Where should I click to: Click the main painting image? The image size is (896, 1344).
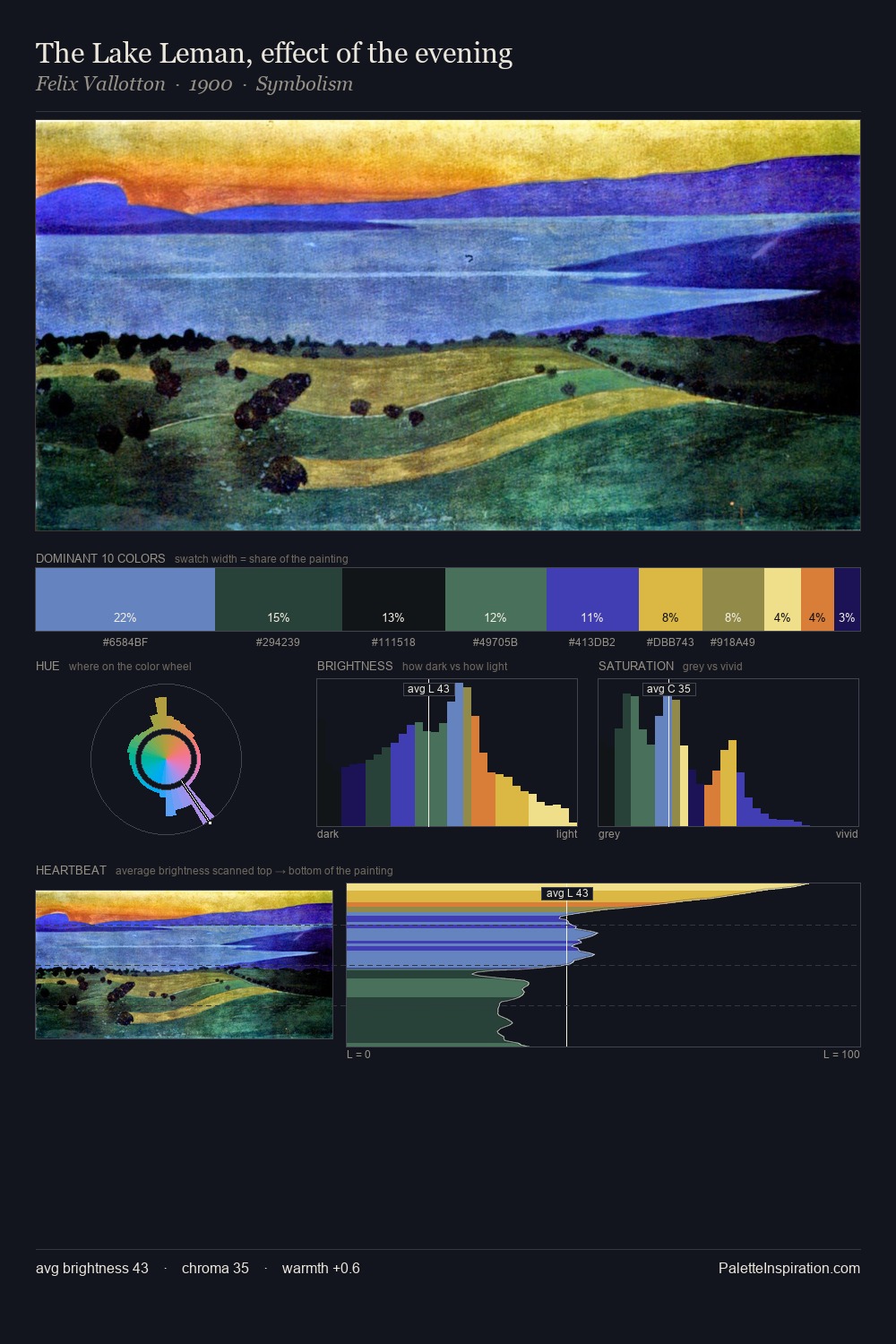[448, 325]
